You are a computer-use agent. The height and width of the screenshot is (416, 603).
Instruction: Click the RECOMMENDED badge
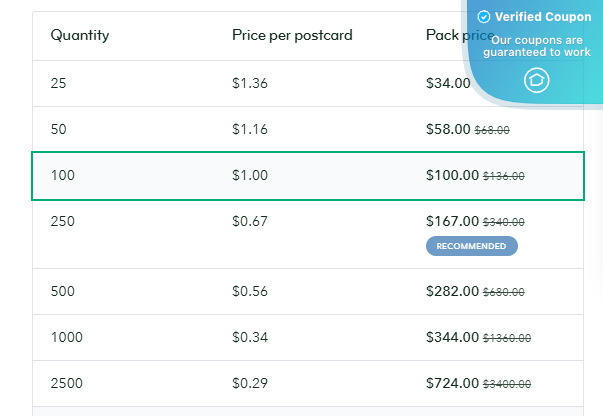point(472,245)
